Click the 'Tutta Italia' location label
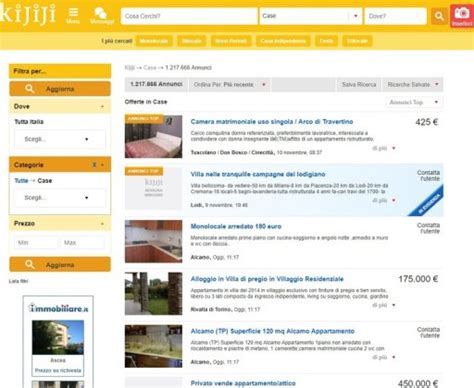The image size is (474, 388). pos(29,122)
